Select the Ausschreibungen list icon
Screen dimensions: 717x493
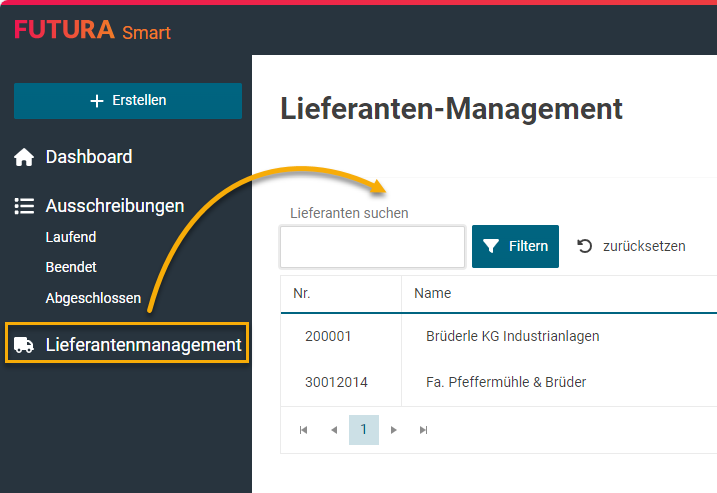pyautogui.click(x=24, y=206)
